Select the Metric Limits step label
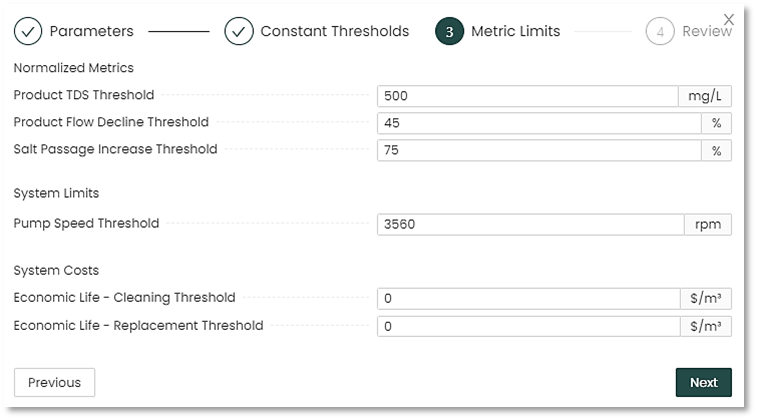 [515, 31]
